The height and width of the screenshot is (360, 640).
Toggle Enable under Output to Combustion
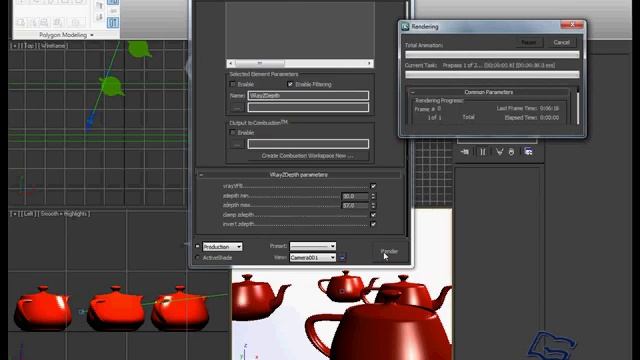233,133
